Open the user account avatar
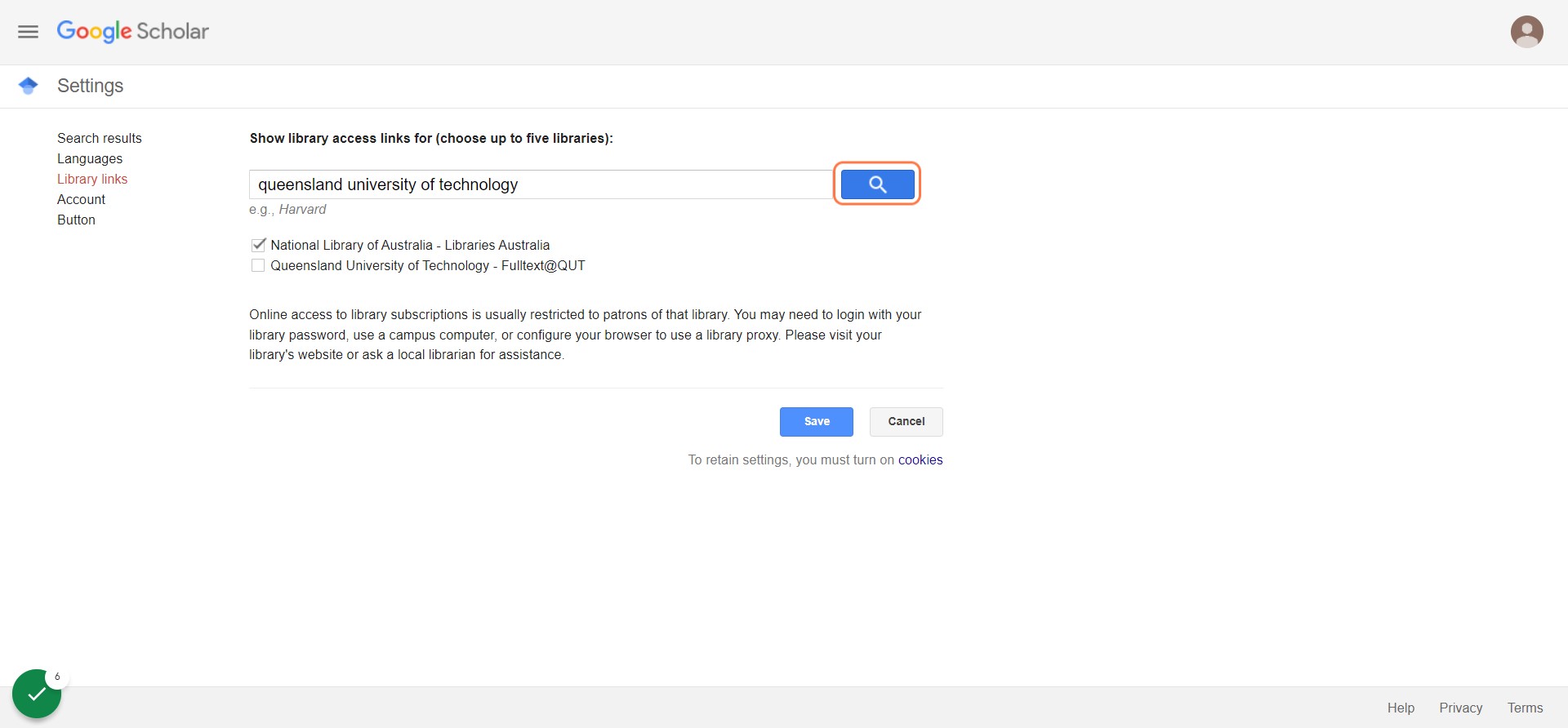Image resolution: width=1568 pixels, height=728 pixels. point(1526,32)
